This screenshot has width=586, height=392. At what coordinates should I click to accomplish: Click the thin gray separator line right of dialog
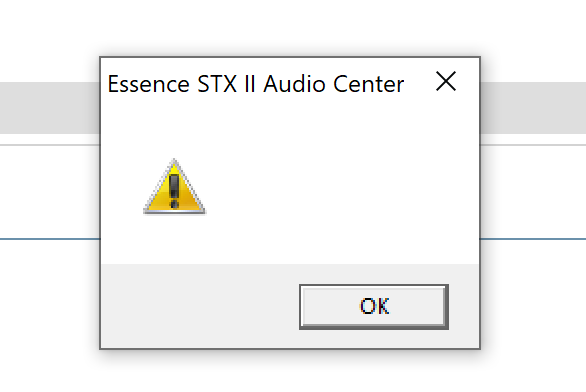(533, 145)
